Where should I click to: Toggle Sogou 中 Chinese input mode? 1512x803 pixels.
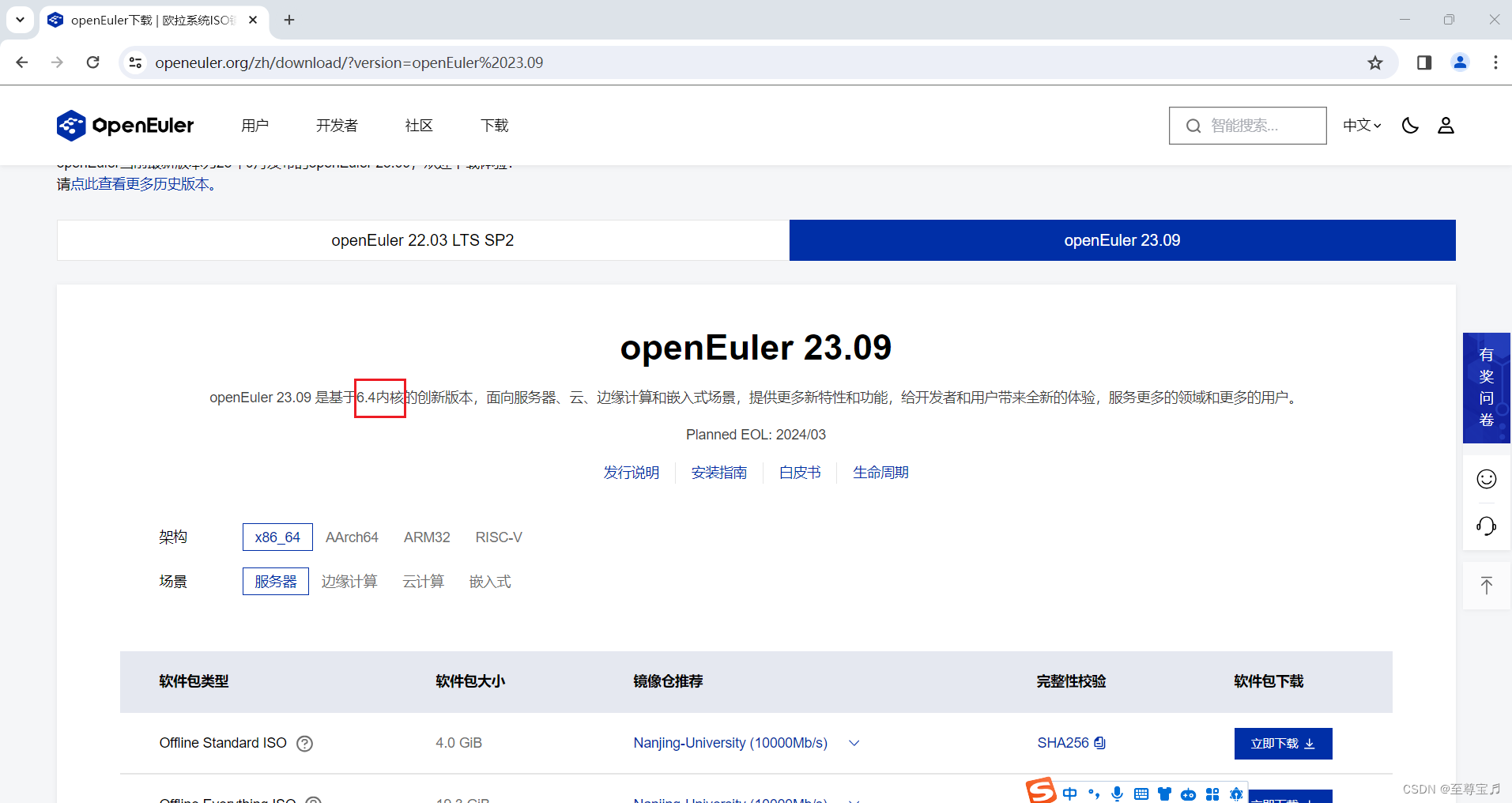1070,794
